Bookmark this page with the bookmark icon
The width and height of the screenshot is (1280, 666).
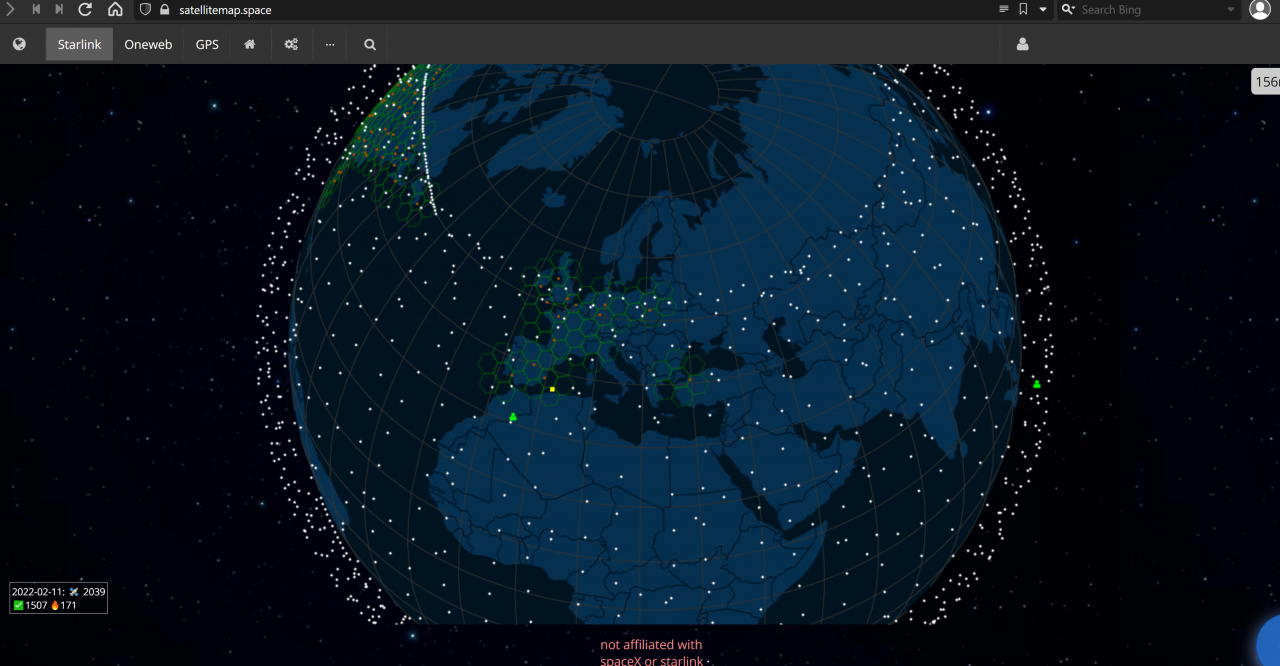pos(1023,9)
